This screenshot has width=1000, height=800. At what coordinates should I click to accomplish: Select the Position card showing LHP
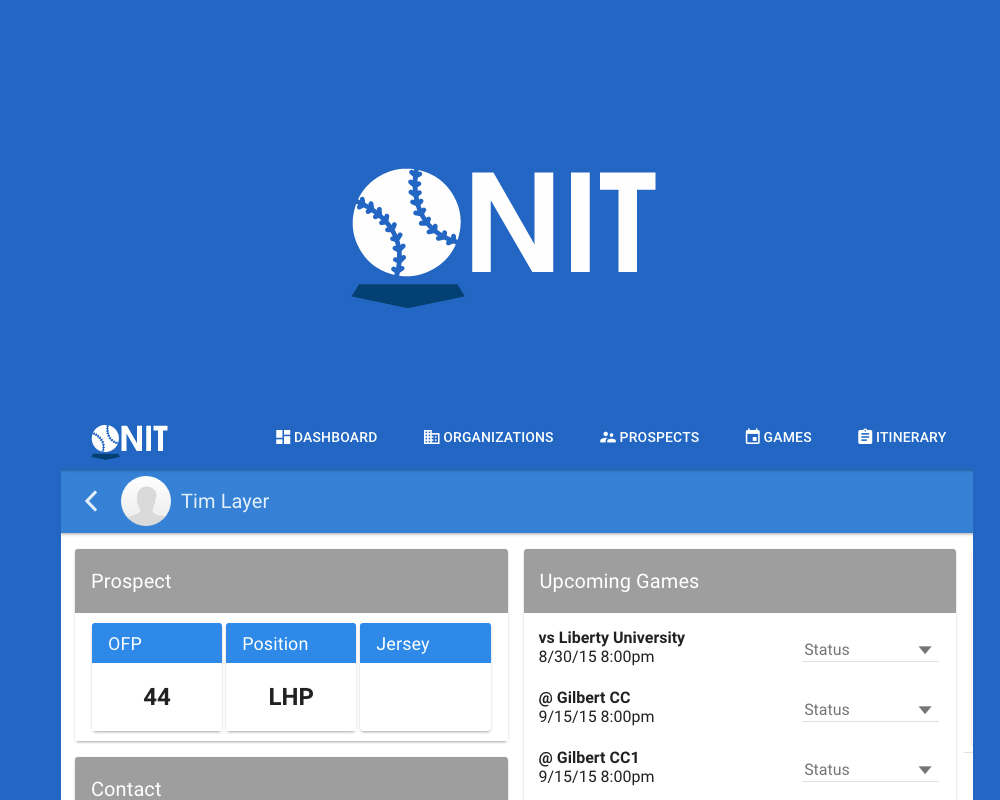(291, 677)
